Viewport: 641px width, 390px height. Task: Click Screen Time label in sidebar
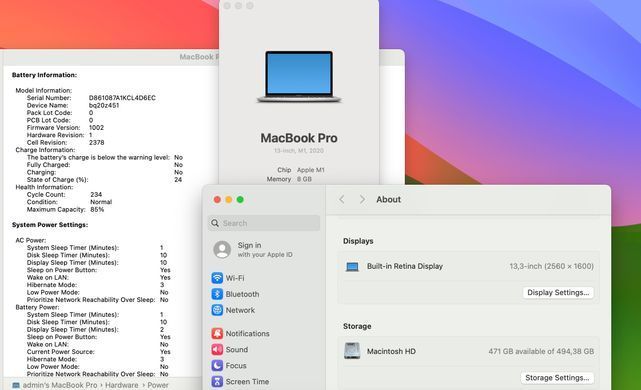pyautogui.click(x=247, y=381)
